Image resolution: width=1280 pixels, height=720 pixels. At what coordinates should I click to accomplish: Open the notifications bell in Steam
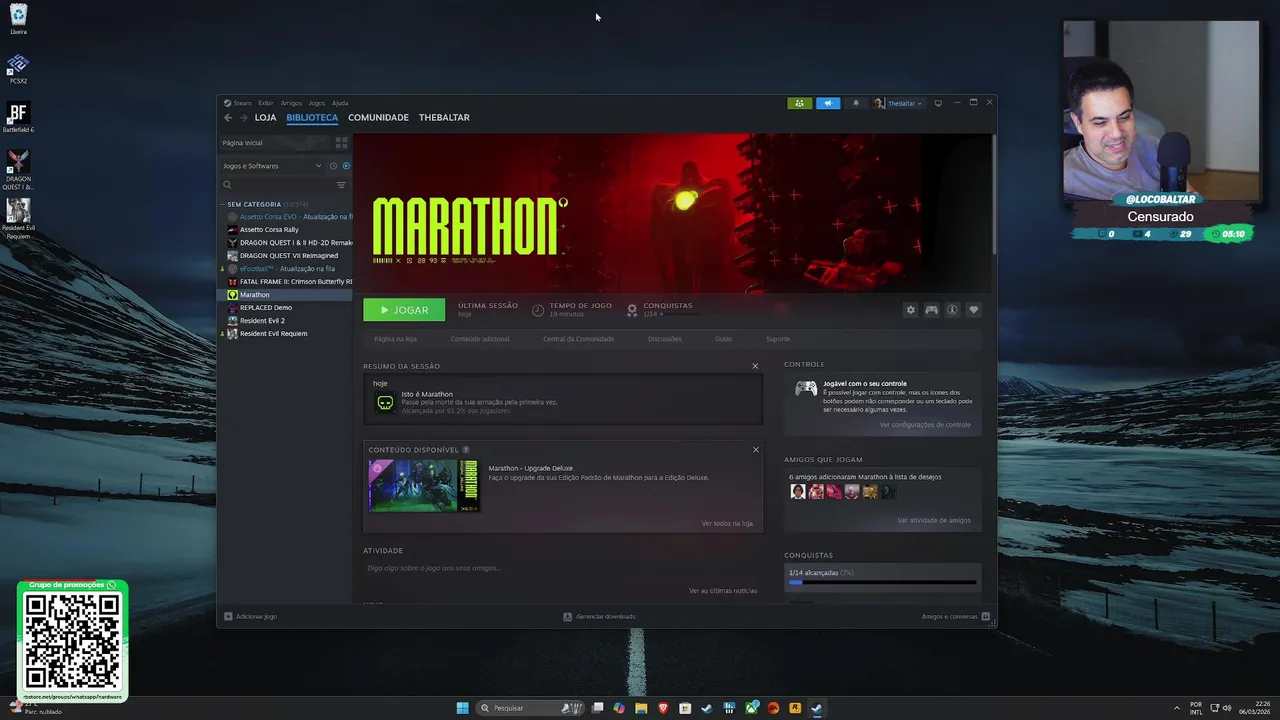855,103
